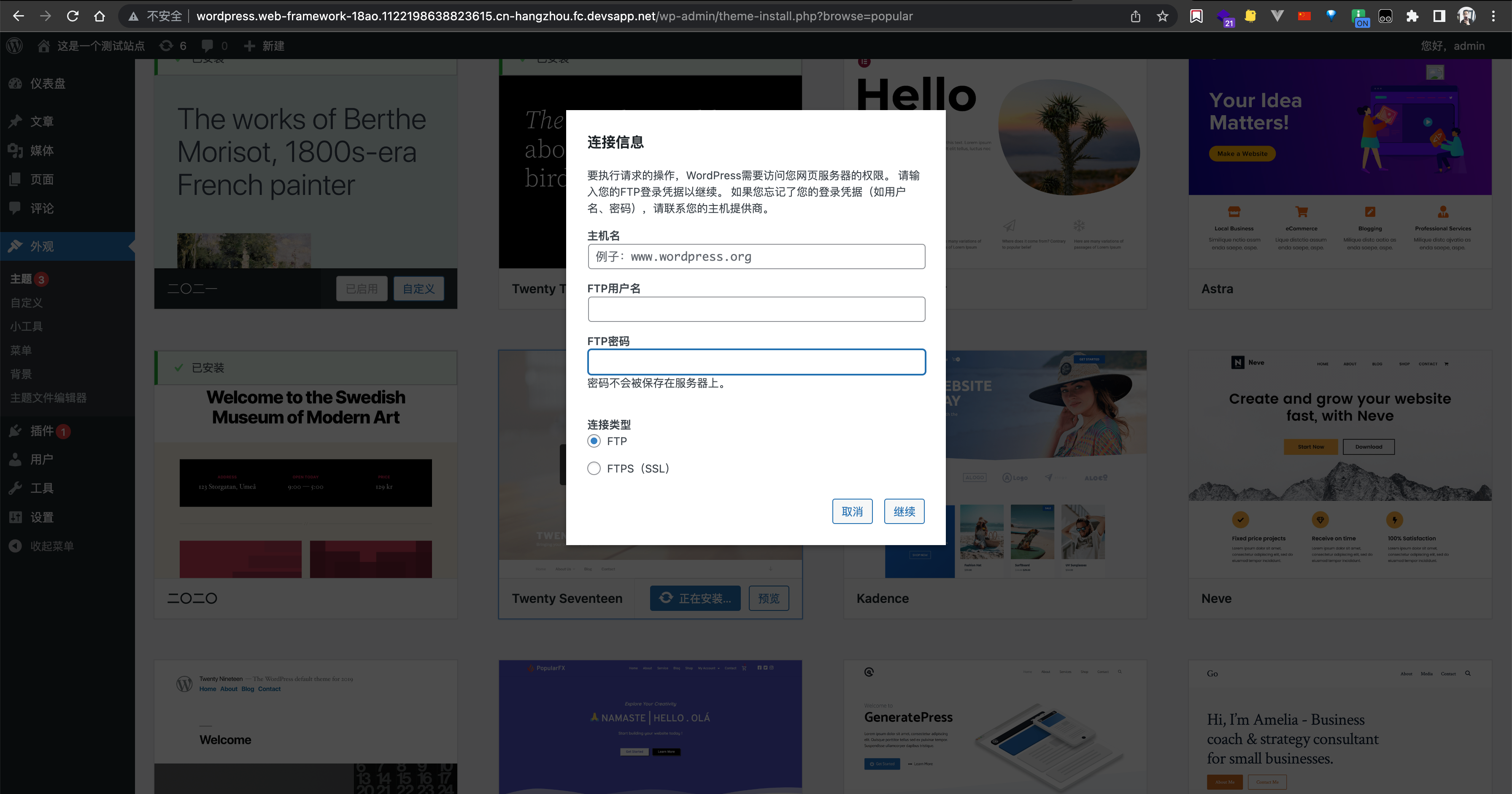Click 取消 to cancel the dialog
Viewport: 1512px width, 794px height.
tap(852, 511)
